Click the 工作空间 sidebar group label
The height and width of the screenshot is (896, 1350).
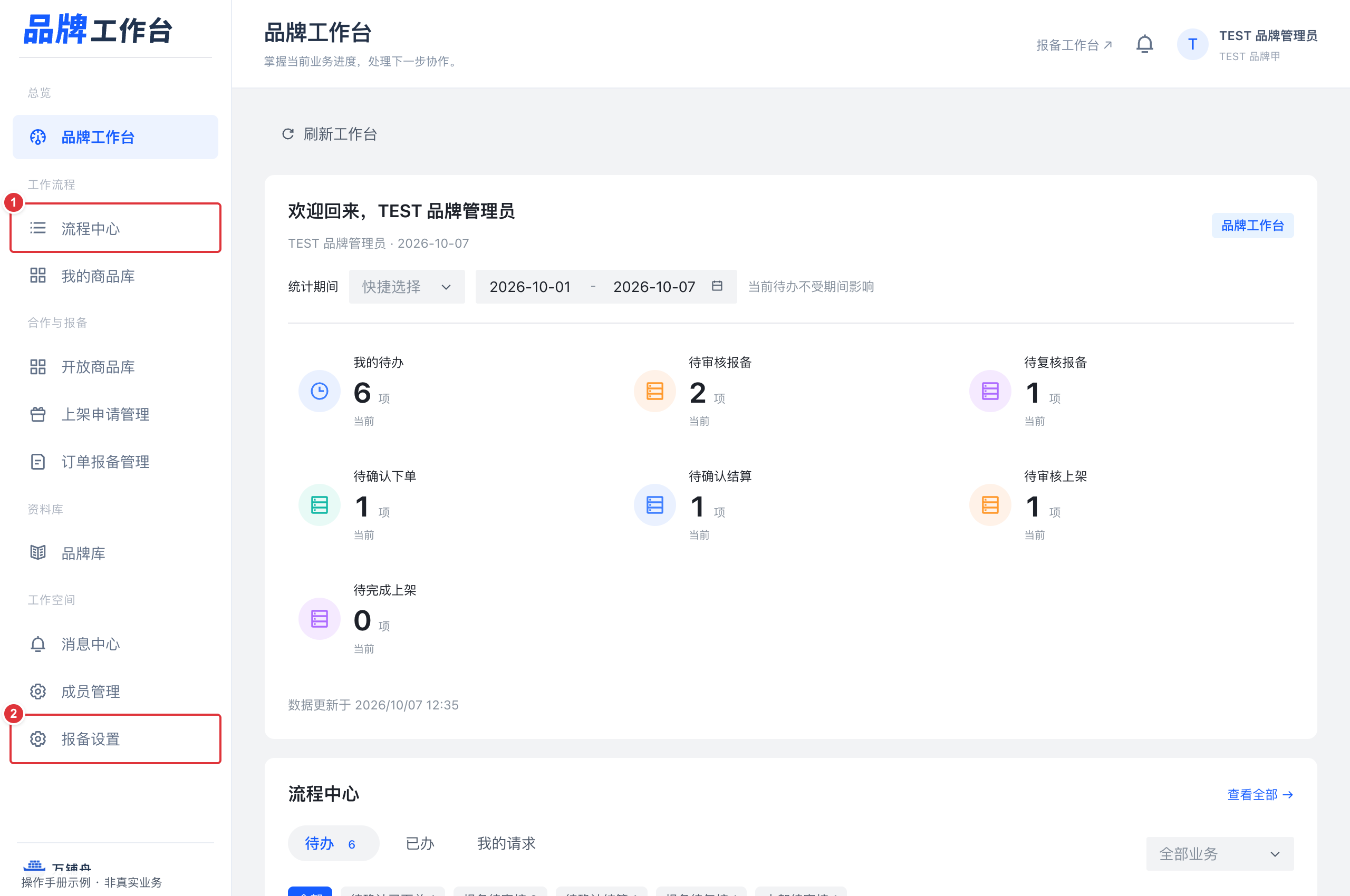click(52, 600)
